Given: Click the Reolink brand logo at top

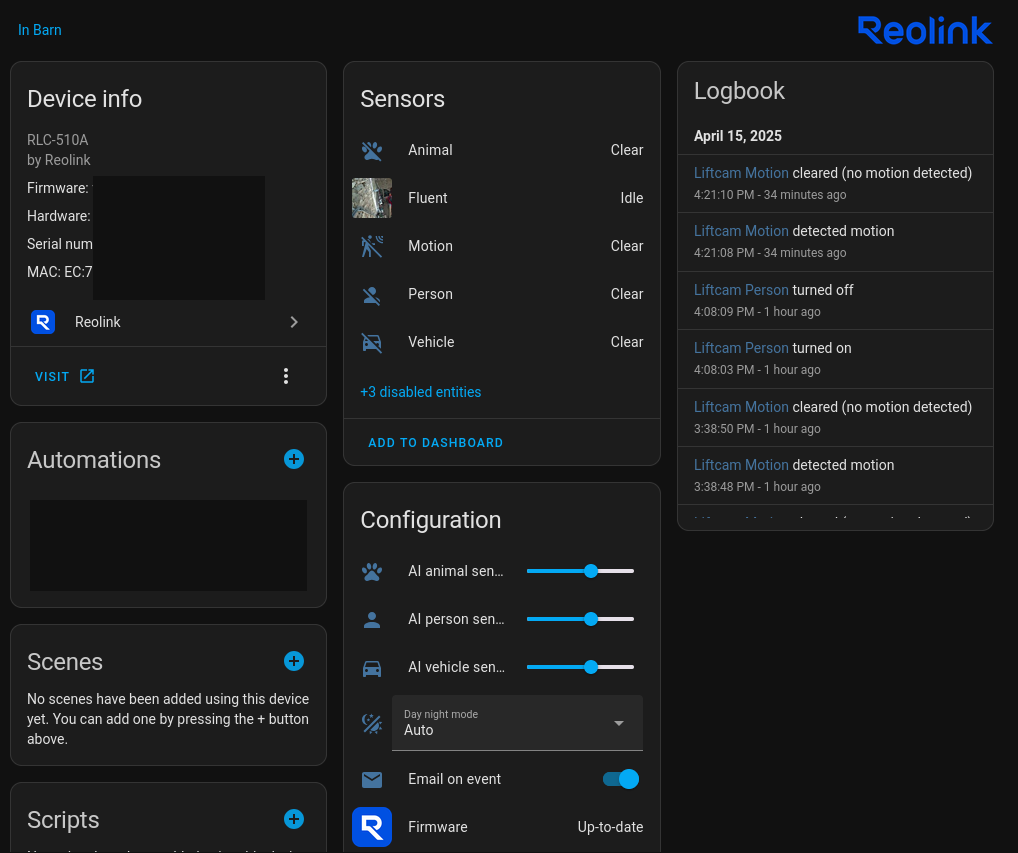Looking at the screenshot, I should coord(925,31).
